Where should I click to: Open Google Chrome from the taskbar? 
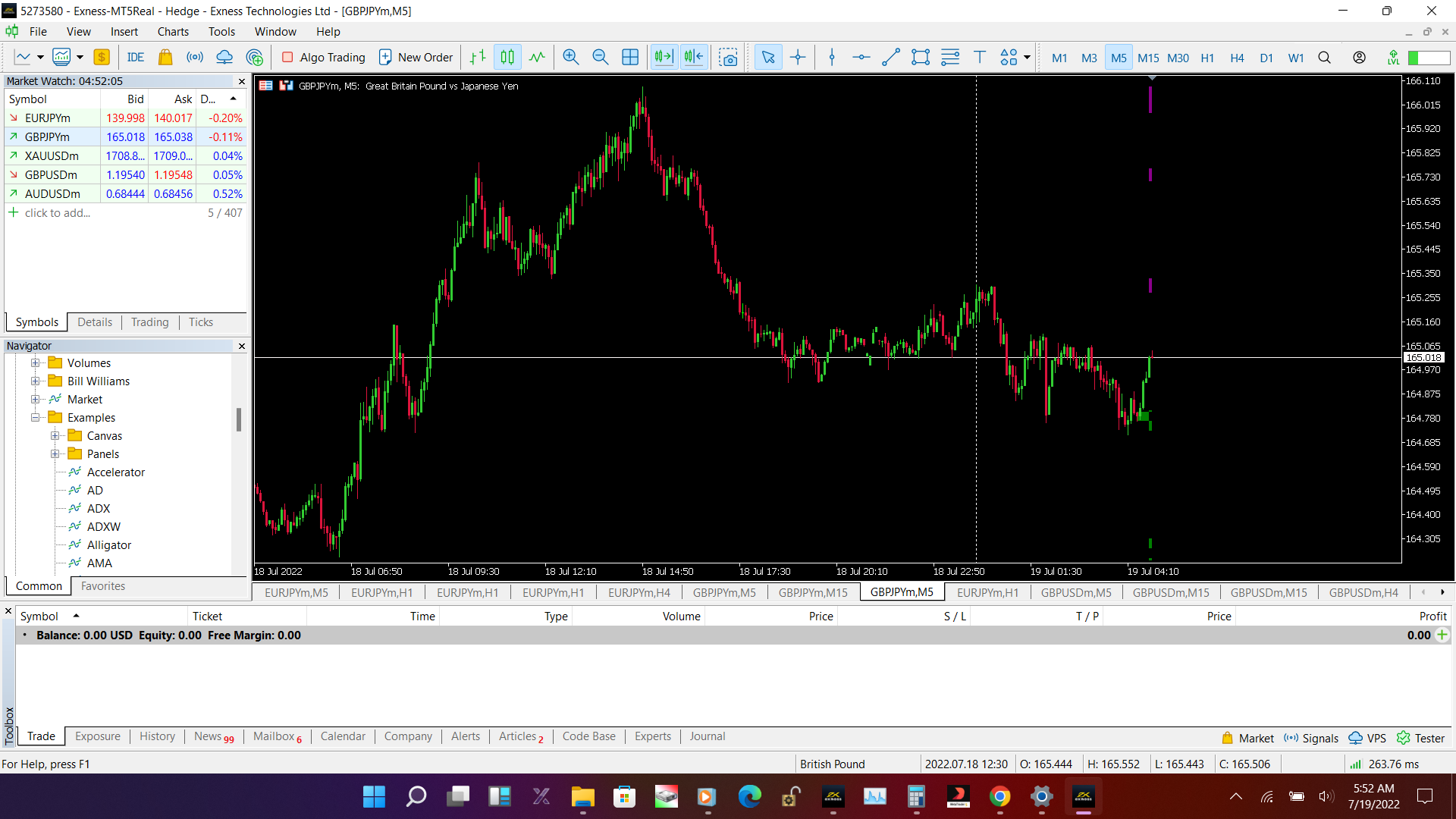coord(999,796)
